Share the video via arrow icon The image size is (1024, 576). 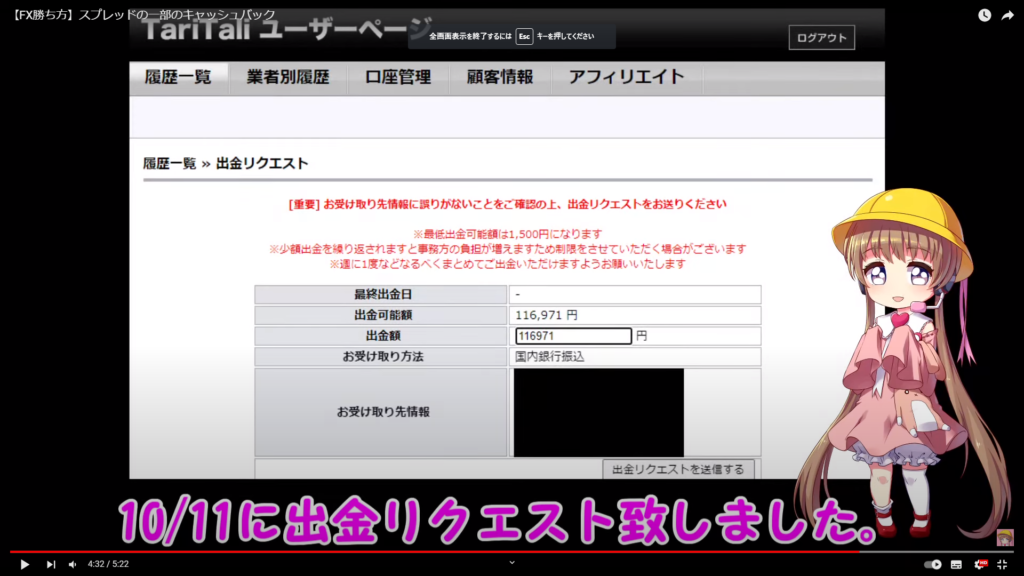point(1008,15)
